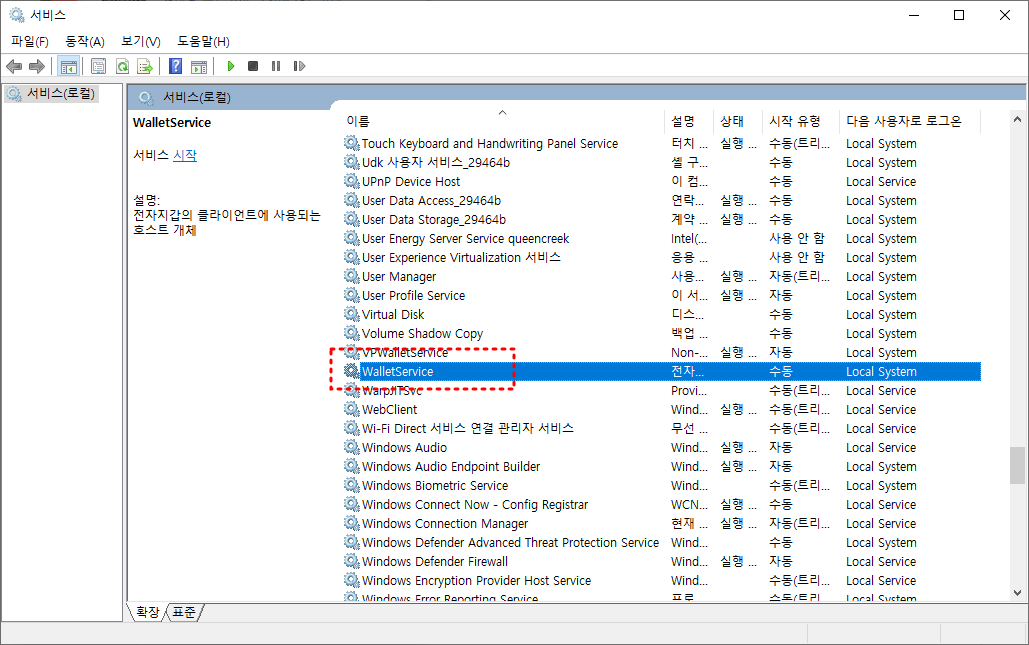Click the forward navigation arrow
The image size is (1029, 645).
(38, 66)
